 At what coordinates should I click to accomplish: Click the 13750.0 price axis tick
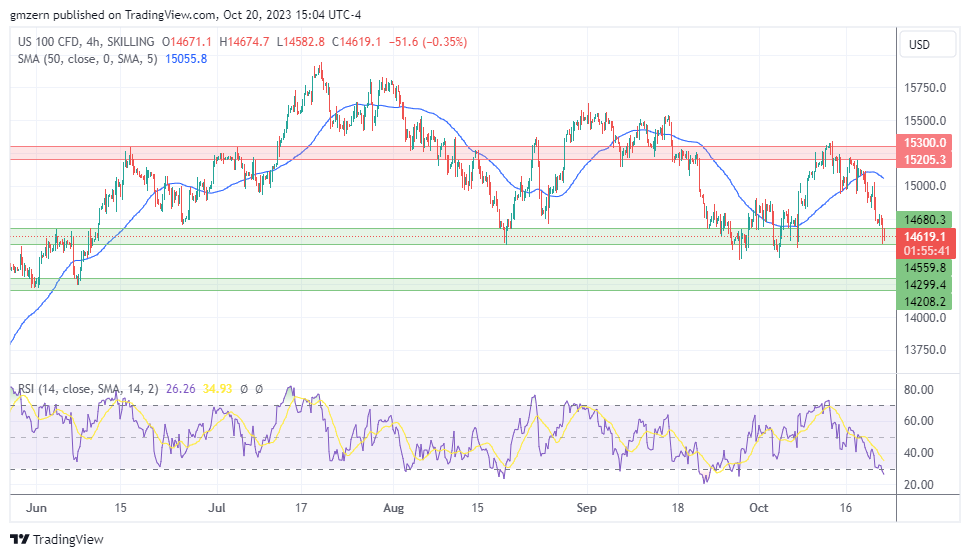[925, 350]
